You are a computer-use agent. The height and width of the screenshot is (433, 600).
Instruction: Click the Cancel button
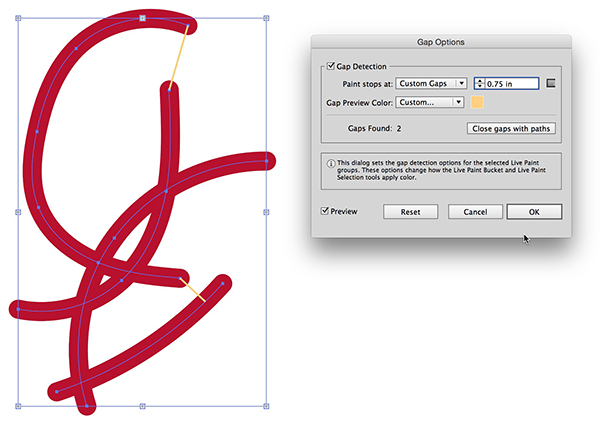(475, 212)
